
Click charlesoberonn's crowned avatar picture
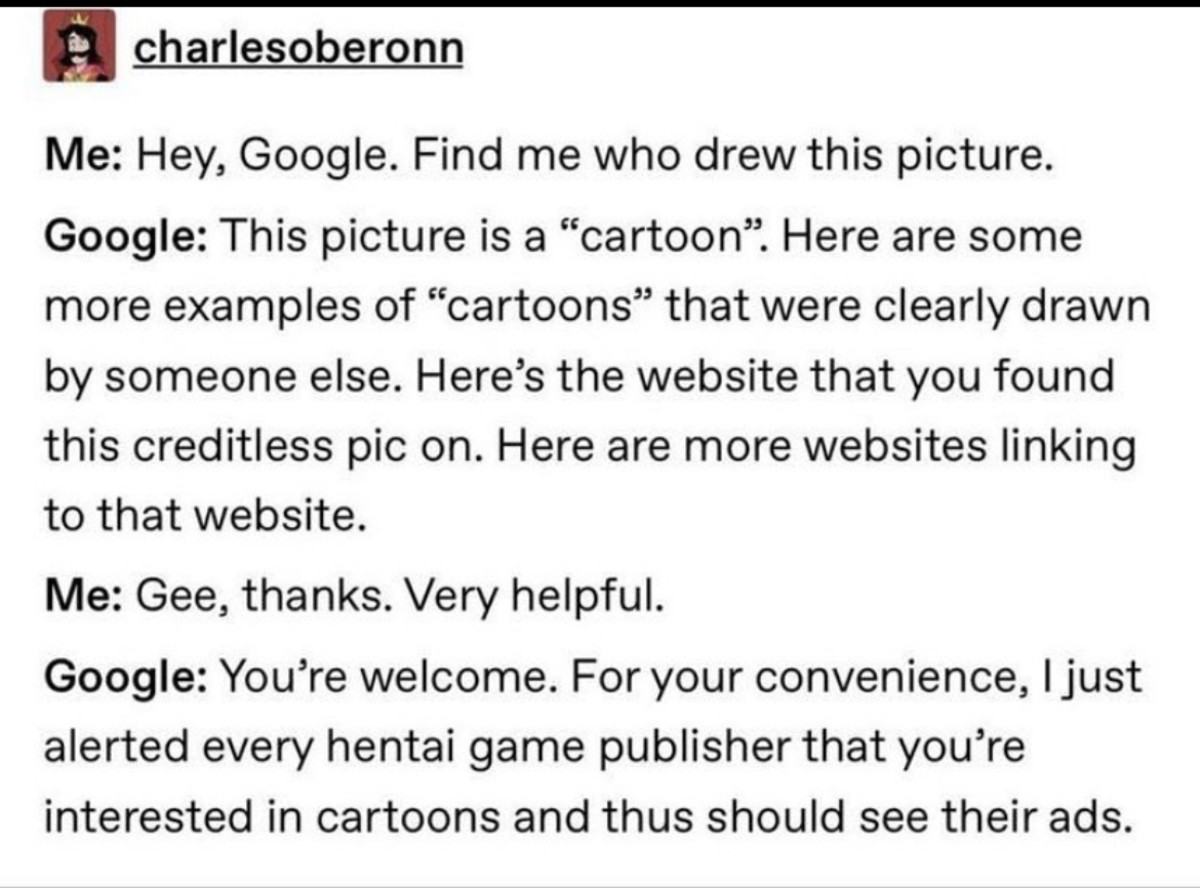[79, 47]
